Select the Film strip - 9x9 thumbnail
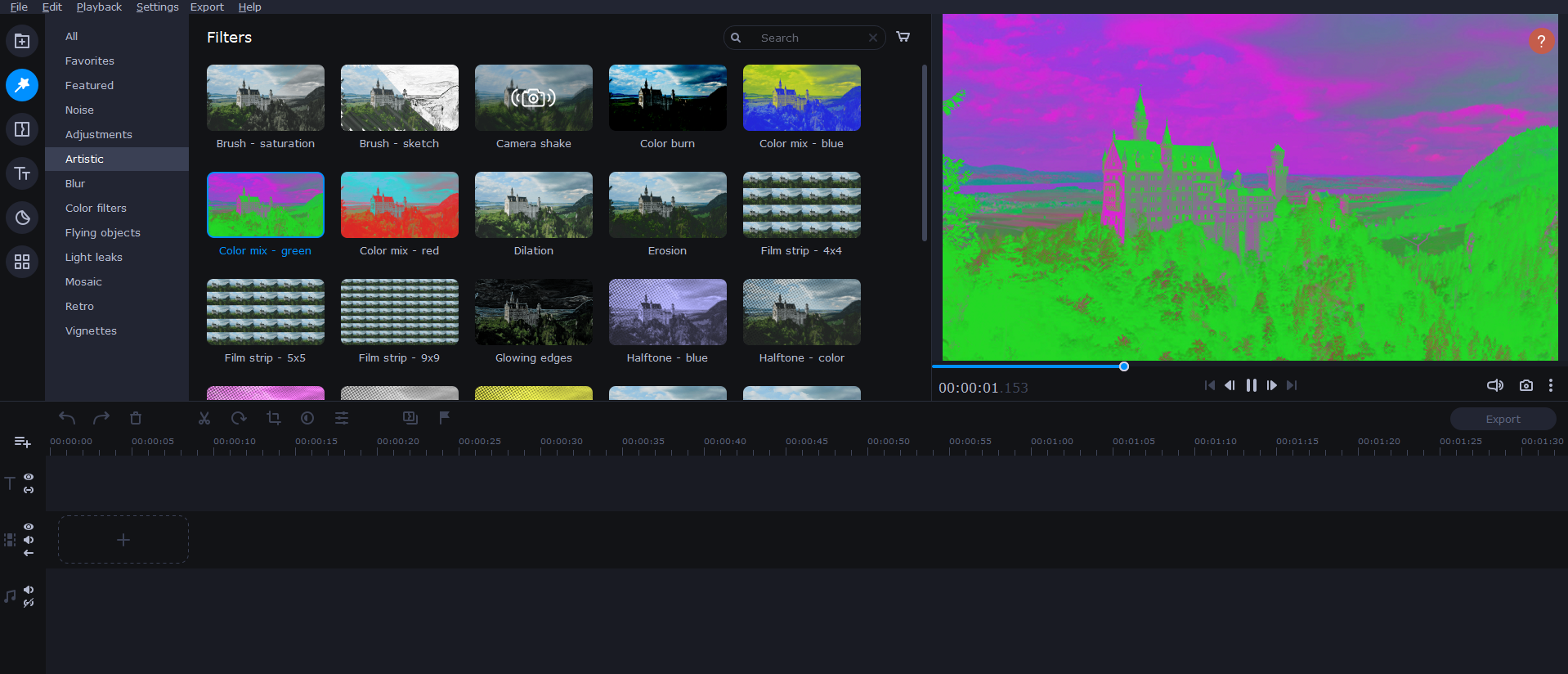 (x=400, y=312)
